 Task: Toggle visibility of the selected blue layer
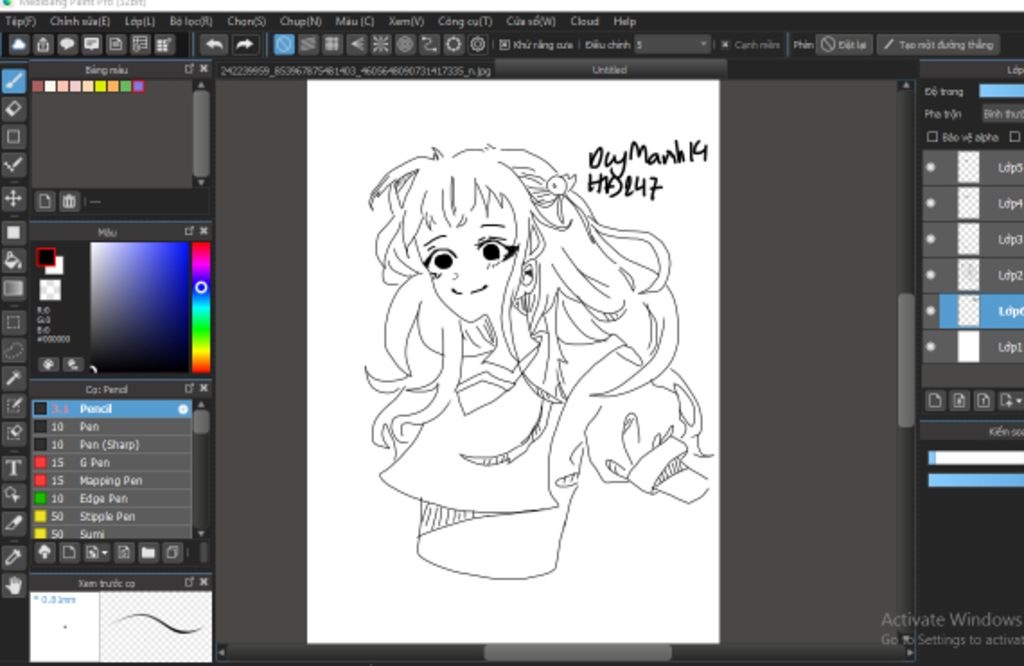pos(931,311)
